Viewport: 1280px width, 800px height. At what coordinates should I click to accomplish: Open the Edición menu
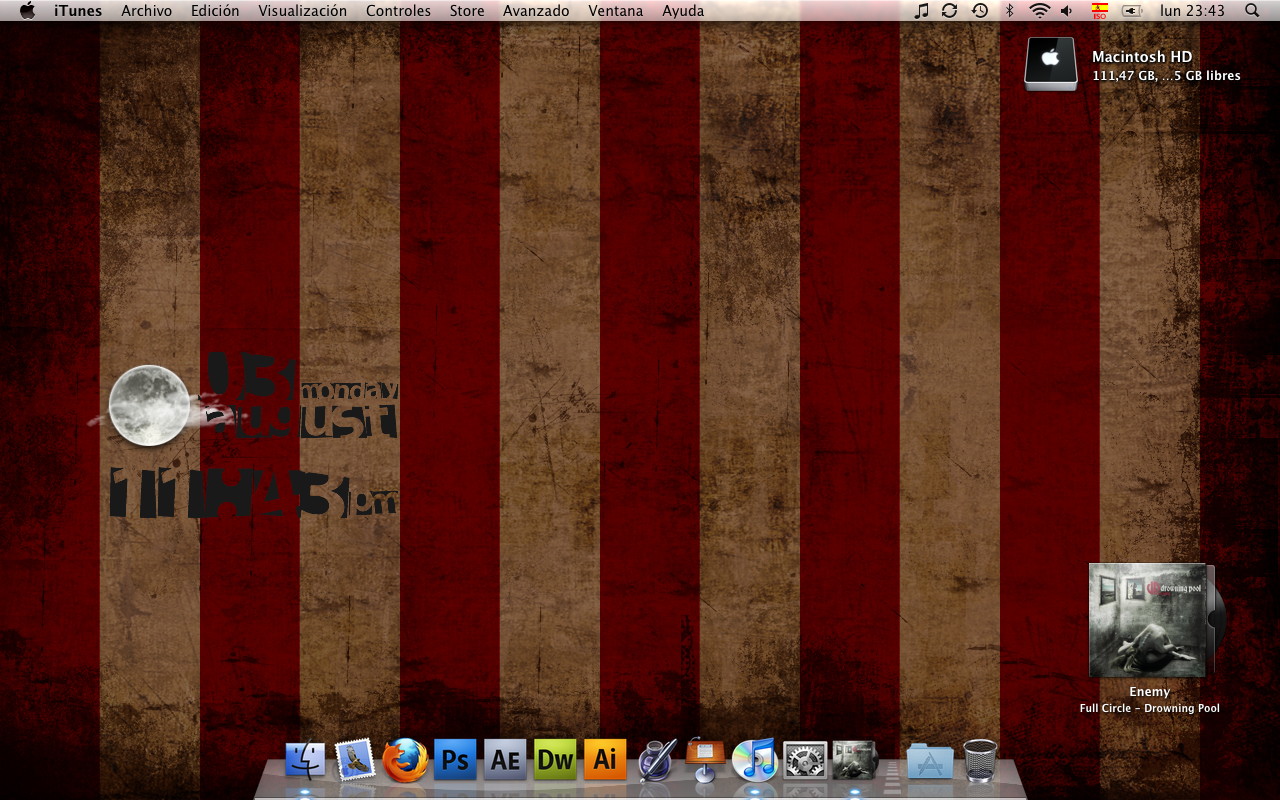[215, 11]
